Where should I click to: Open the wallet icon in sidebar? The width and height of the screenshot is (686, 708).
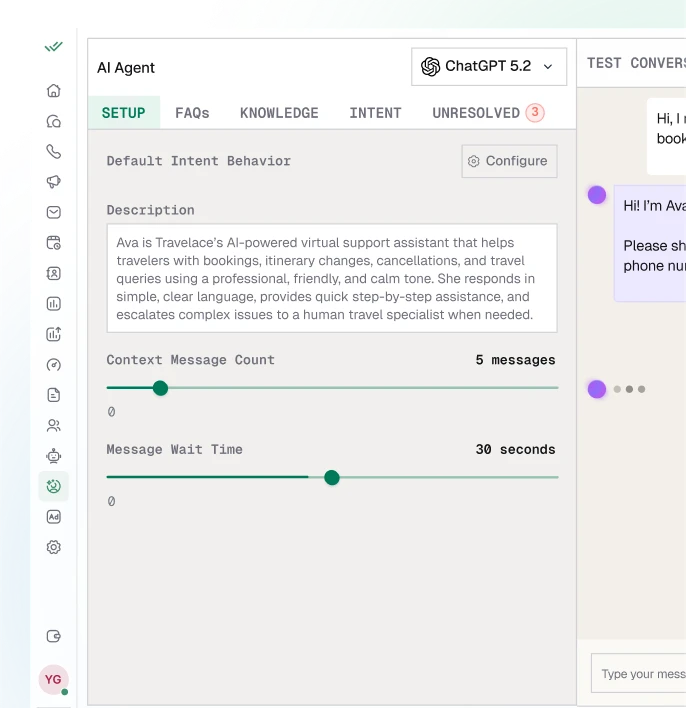(x=54, y=636)
